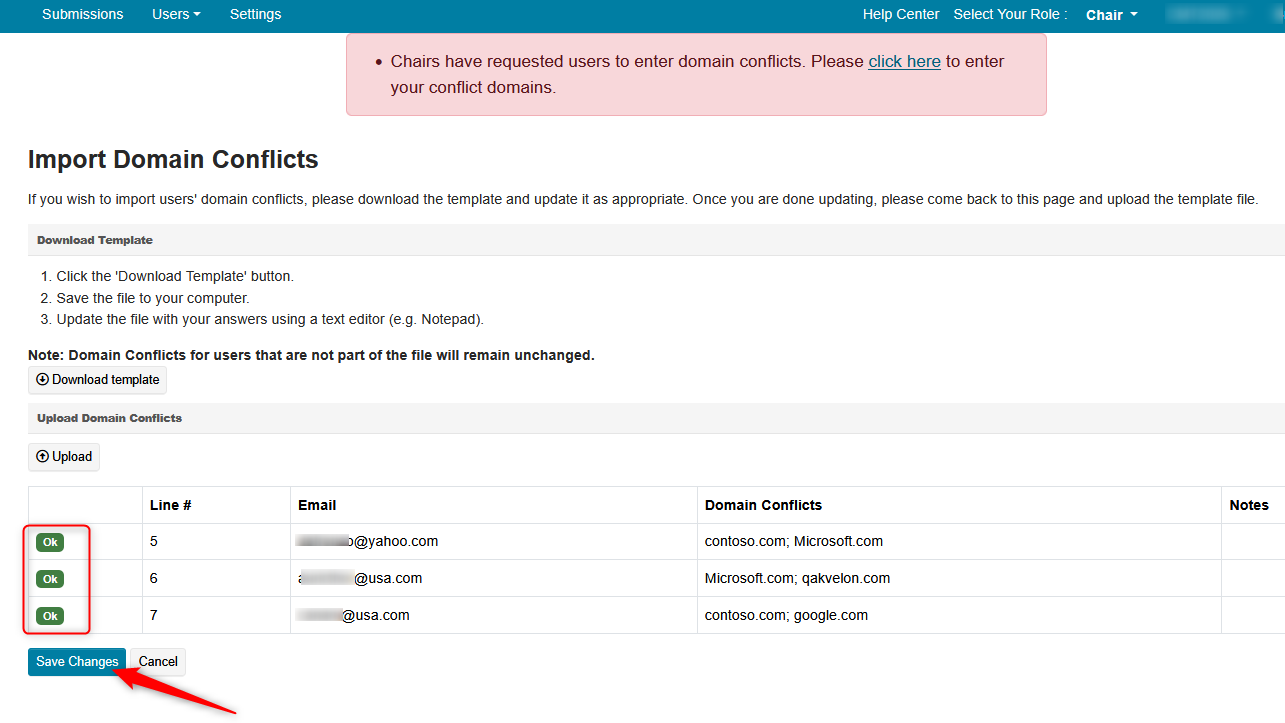Open the Help Center link
Image resolution: width=1285 pixels, height=723 pixels.
(x=901, y=14)
